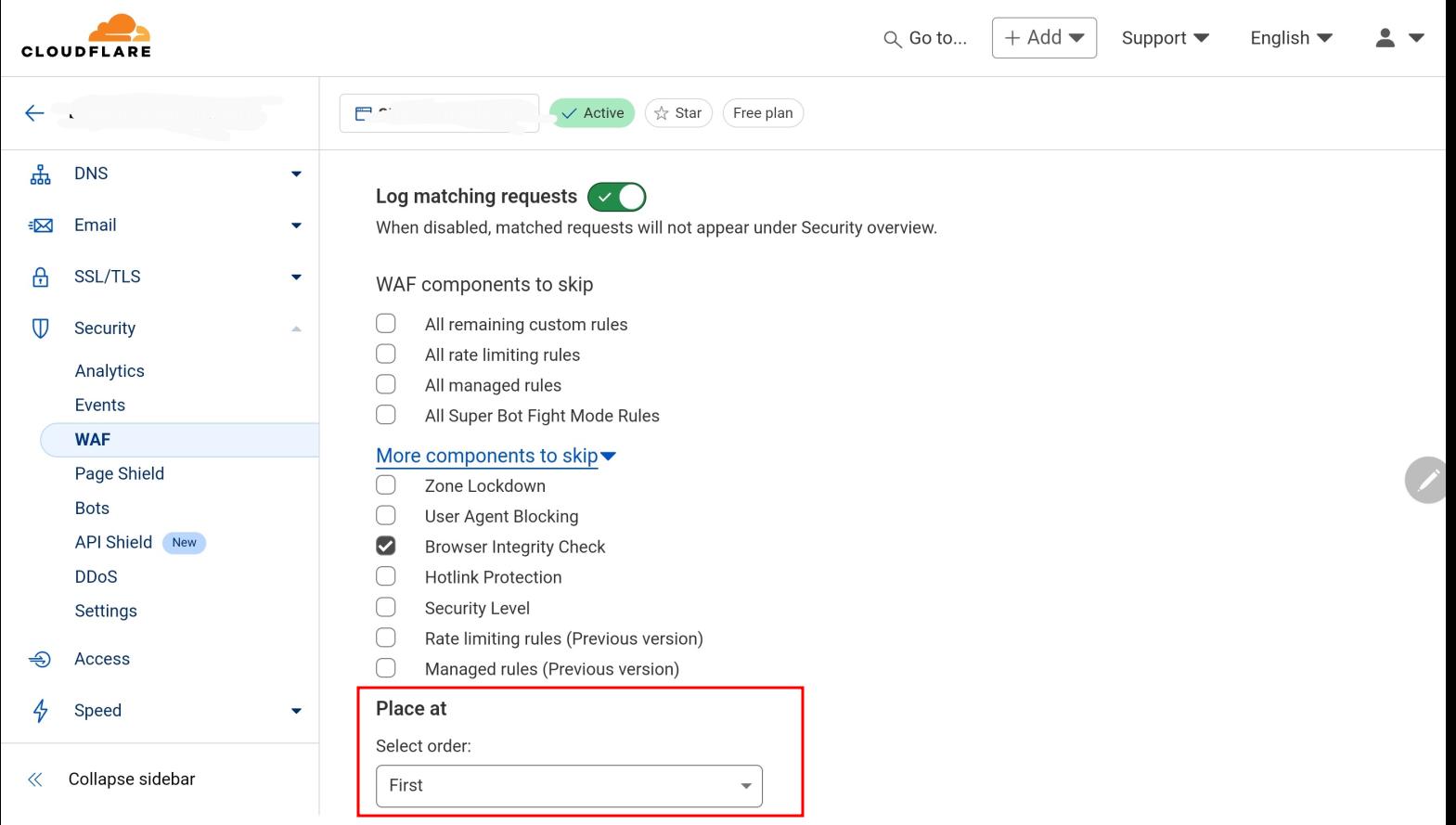This screenshot has width=1456, height=825.
Task: Click the Cloudflare logo
Action: click(x=86, y=37)
